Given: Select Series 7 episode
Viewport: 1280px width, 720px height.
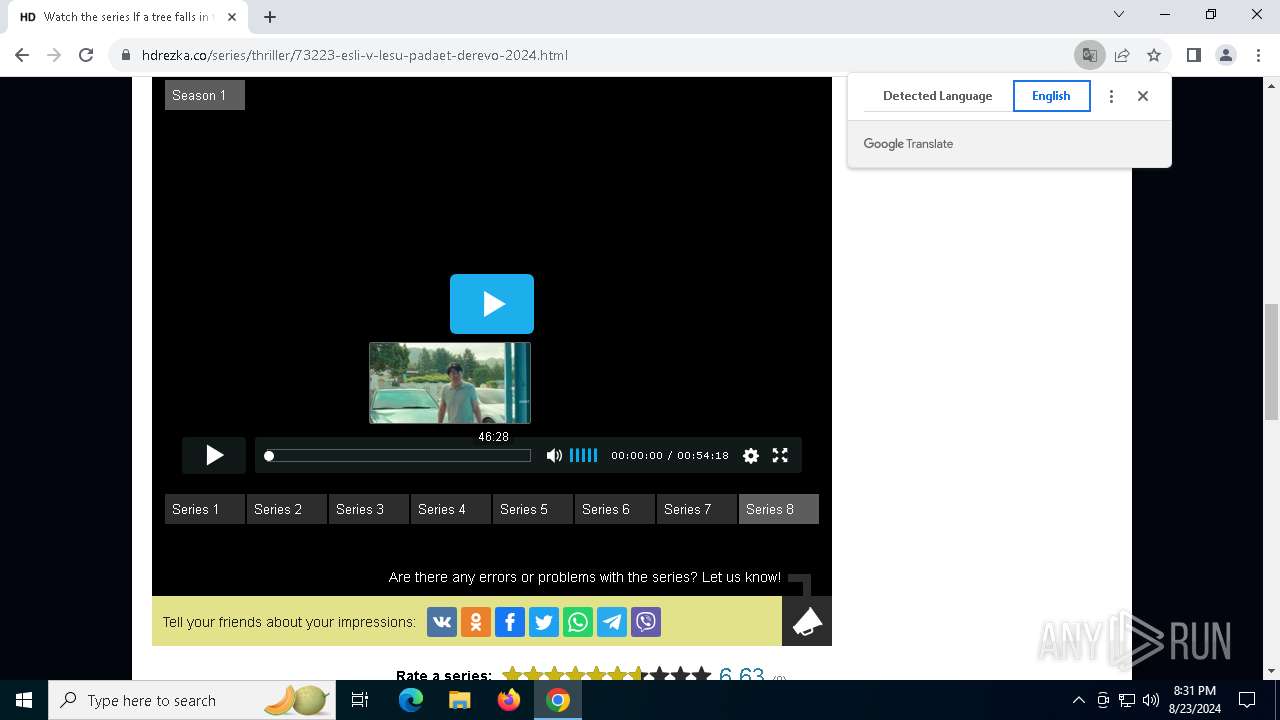Looking at the screenshot, I should (x=697, y=509).
